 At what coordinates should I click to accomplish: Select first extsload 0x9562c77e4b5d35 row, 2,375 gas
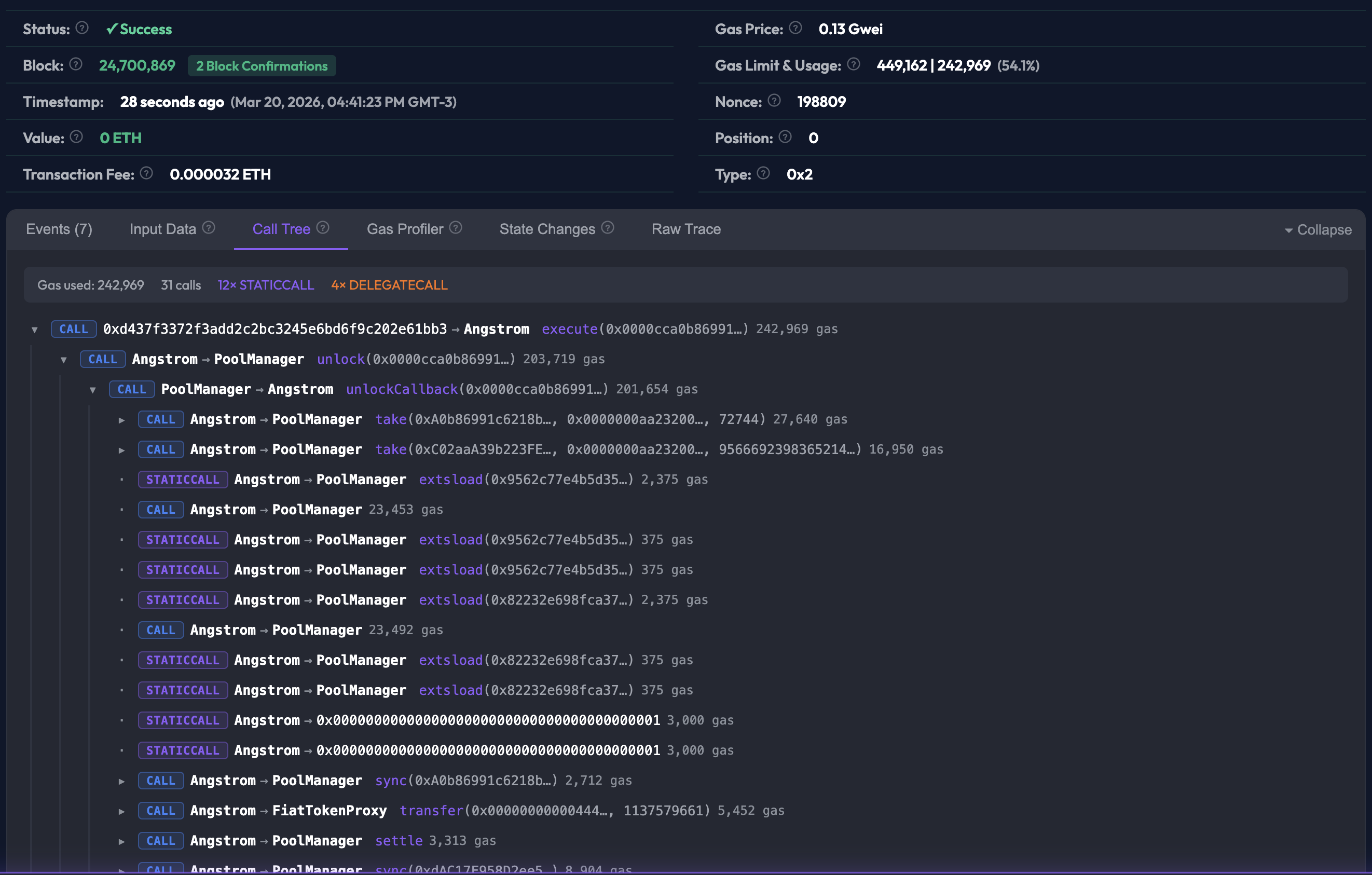[x=423, y=480]
